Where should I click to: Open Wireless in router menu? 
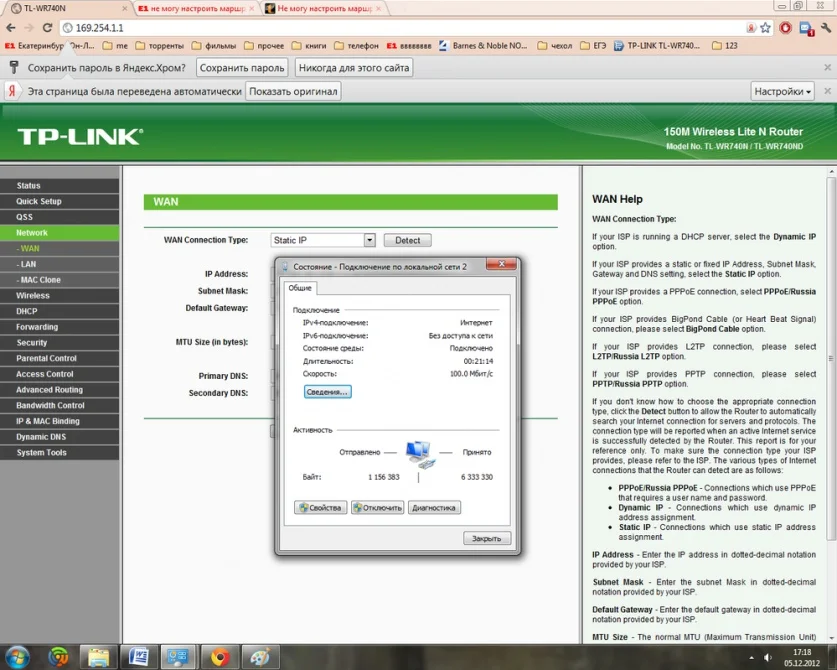pyautogui.click(x=60, y=295)
